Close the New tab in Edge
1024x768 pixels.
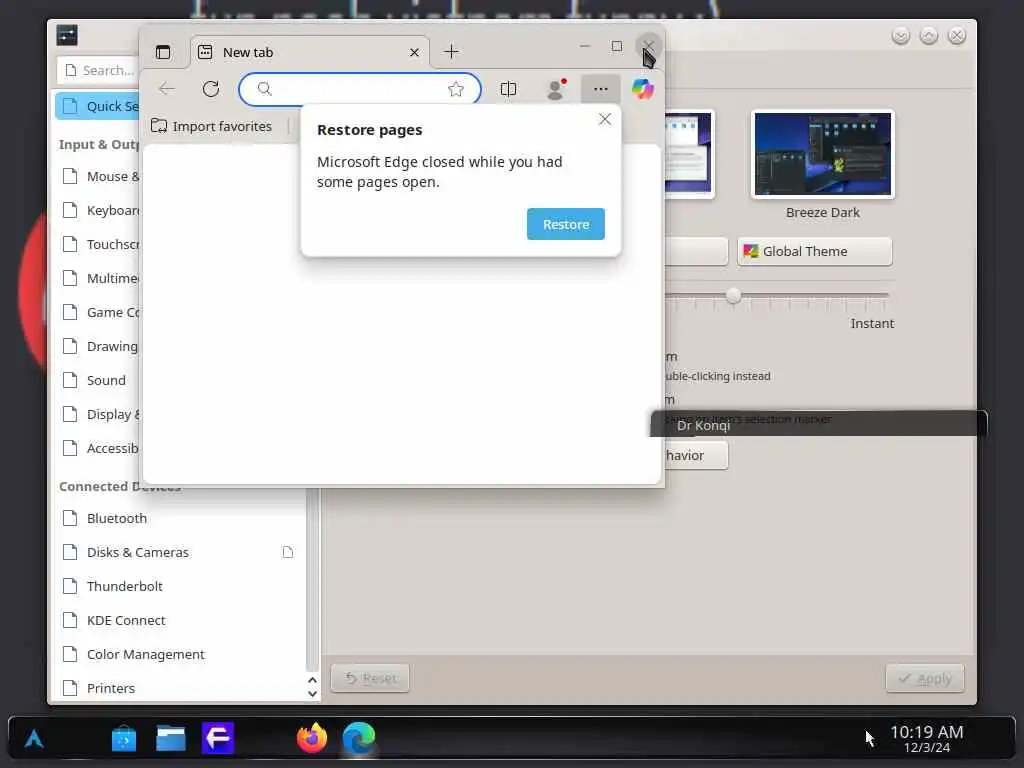coord(414,52)
